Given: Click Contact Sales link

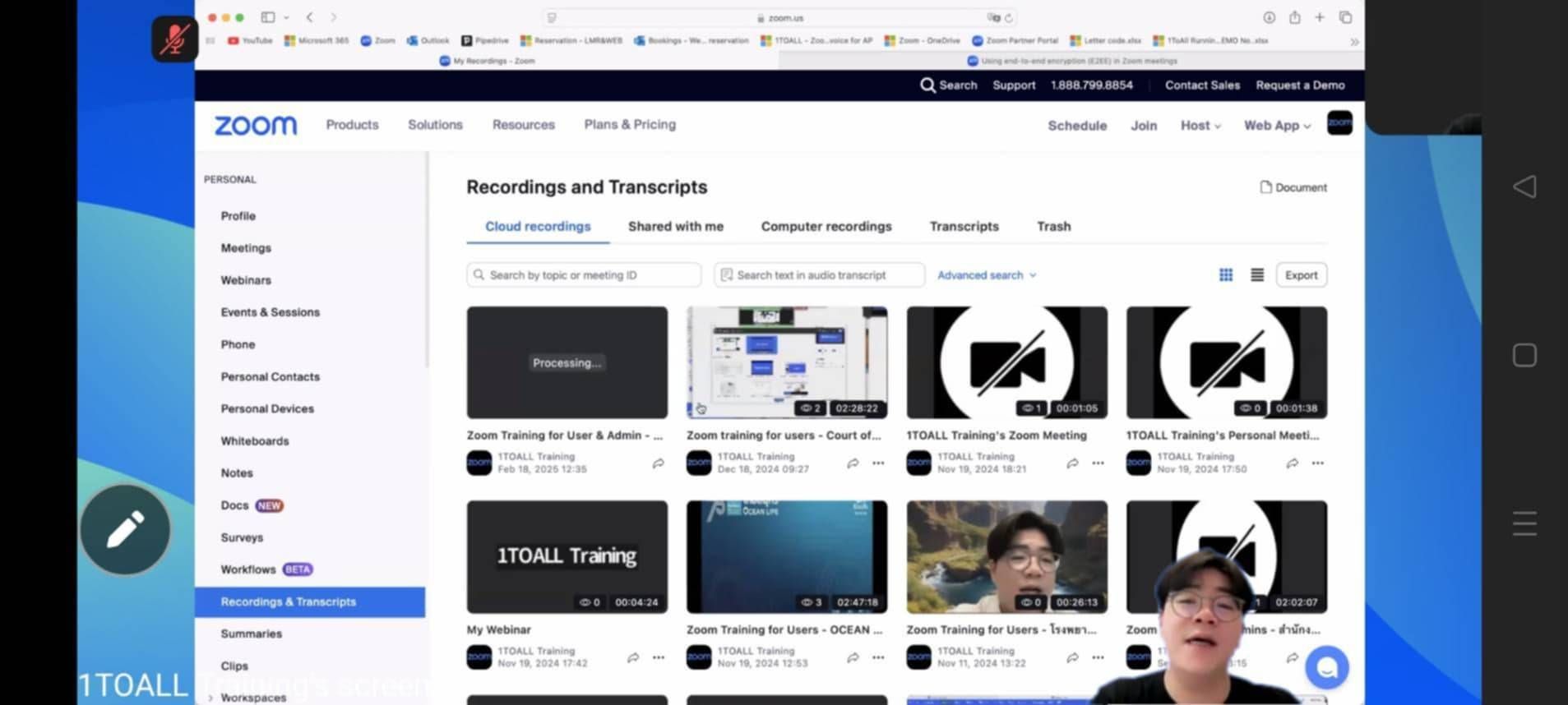Looking at the screenshot, I should click(1202, 85).
